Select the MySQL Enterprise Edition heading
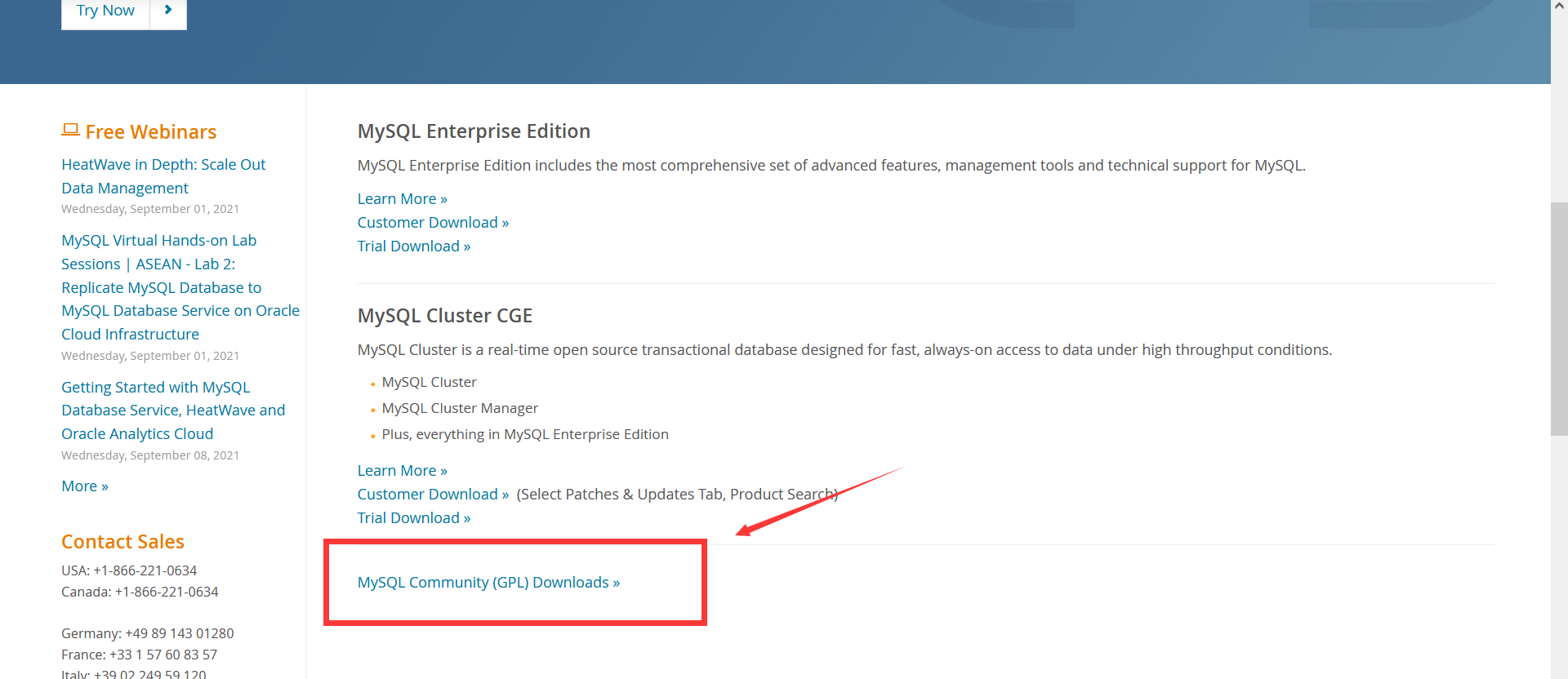Viewport: 1568px width, 679px height. click(x=474, y=131)
